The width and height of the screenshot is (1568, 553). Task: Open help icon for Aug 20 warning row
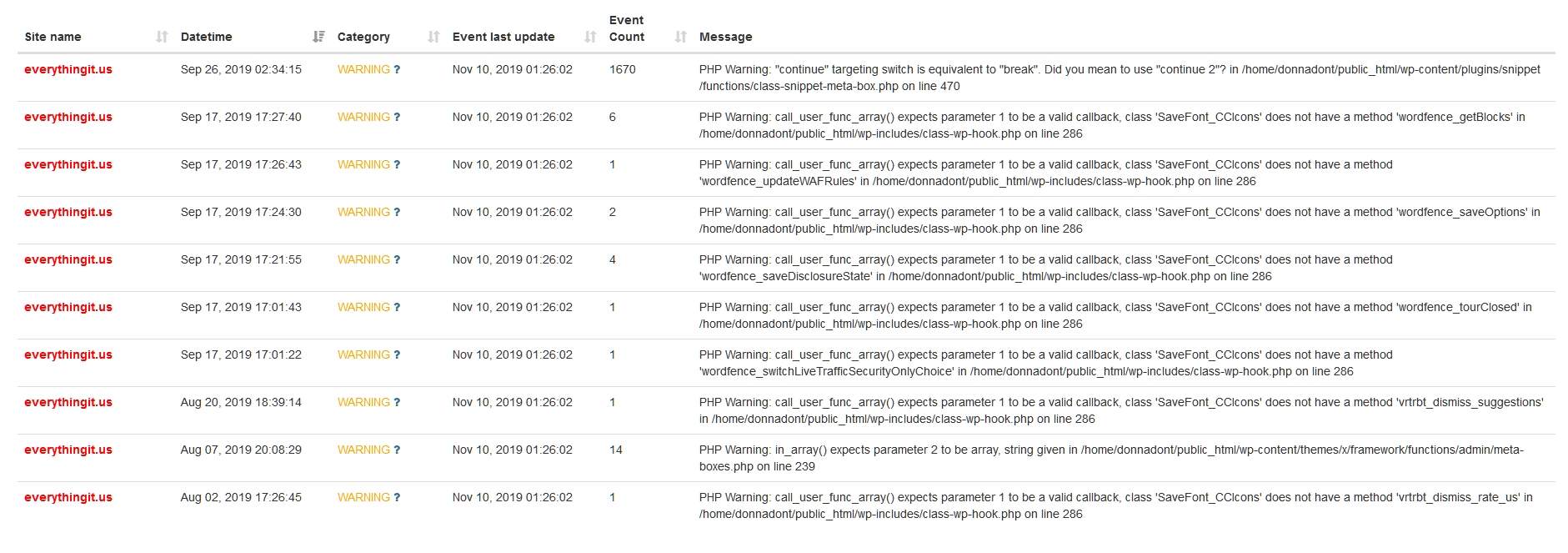[397, 403]
